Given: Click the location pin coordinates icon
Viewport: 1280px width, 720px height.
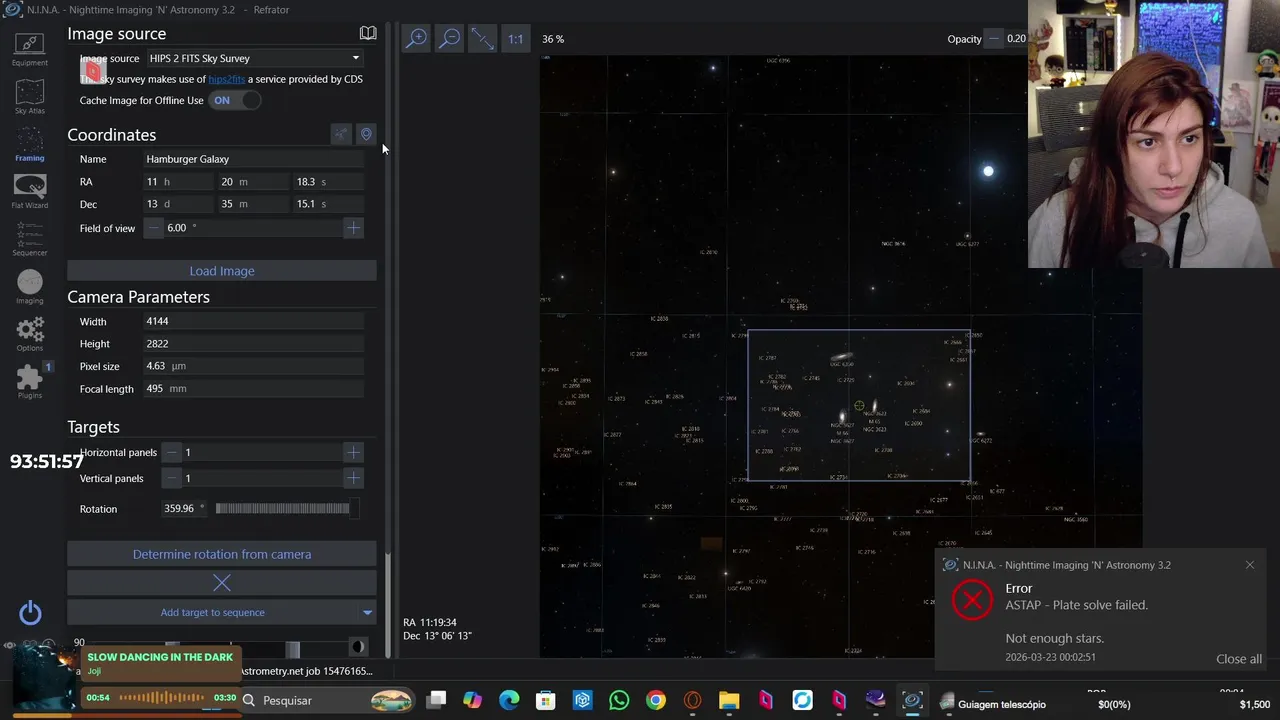Looking at the screenshot, I should 366,134.
